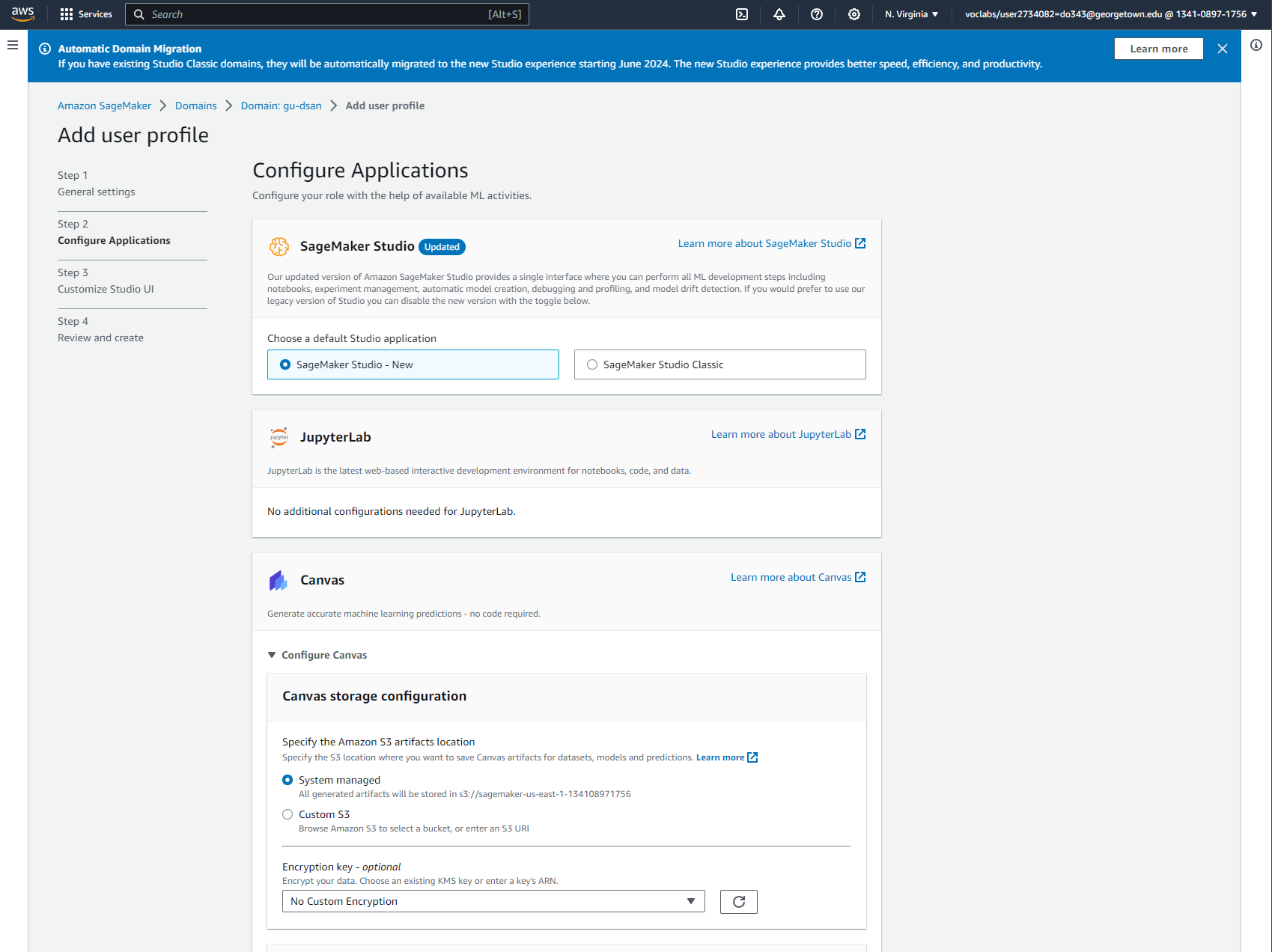Click the external link icon beside SageMaker Studio link
This screenshot has width=1272, height=952.
tap(860, 243)
